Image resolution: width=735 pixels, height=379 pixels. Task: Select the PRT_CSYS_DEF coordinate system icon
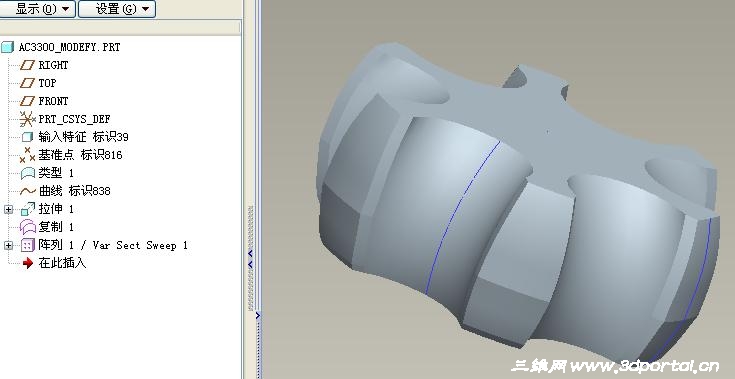coord(27,119)
